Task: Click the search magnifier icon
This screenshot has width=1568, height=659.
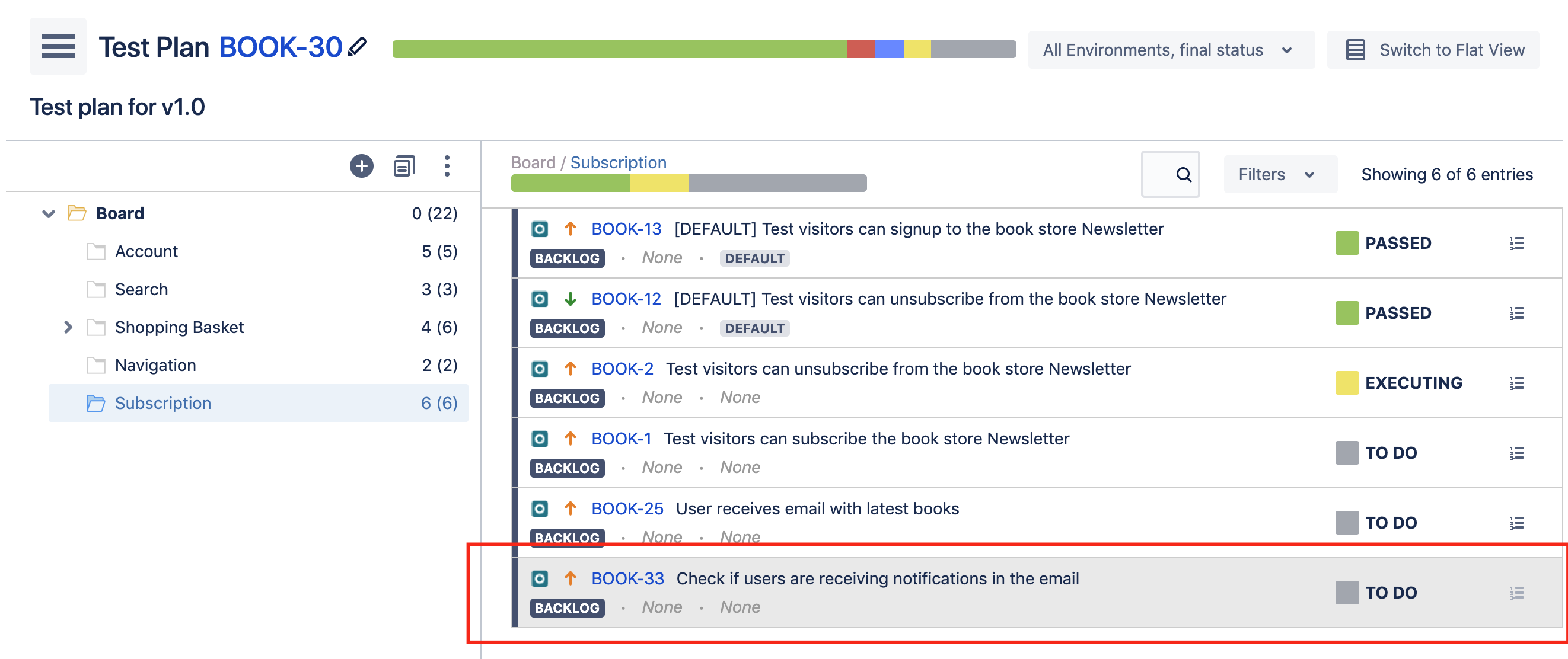Action: click(x=1183, y=175)
